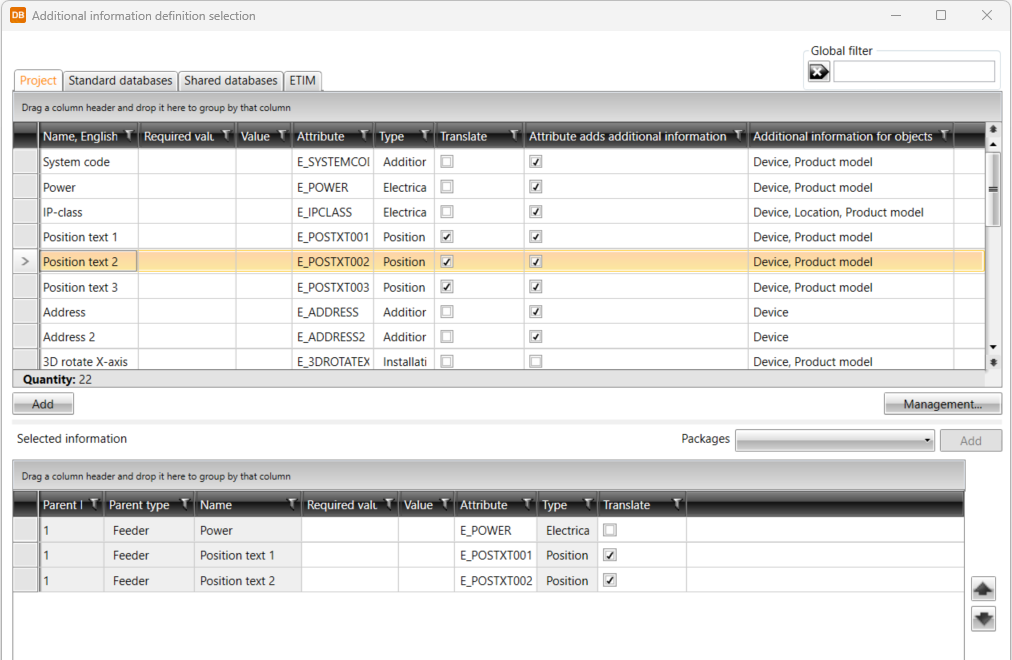
Task: Click filter icon on upper Attribute column
Action: pyautogui.click(x=364, y=136)
